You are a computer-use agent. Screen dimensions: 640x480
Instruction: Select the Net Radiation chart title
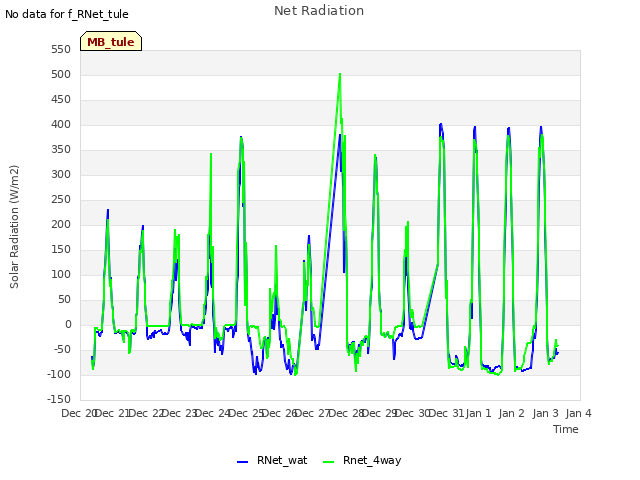319,11
